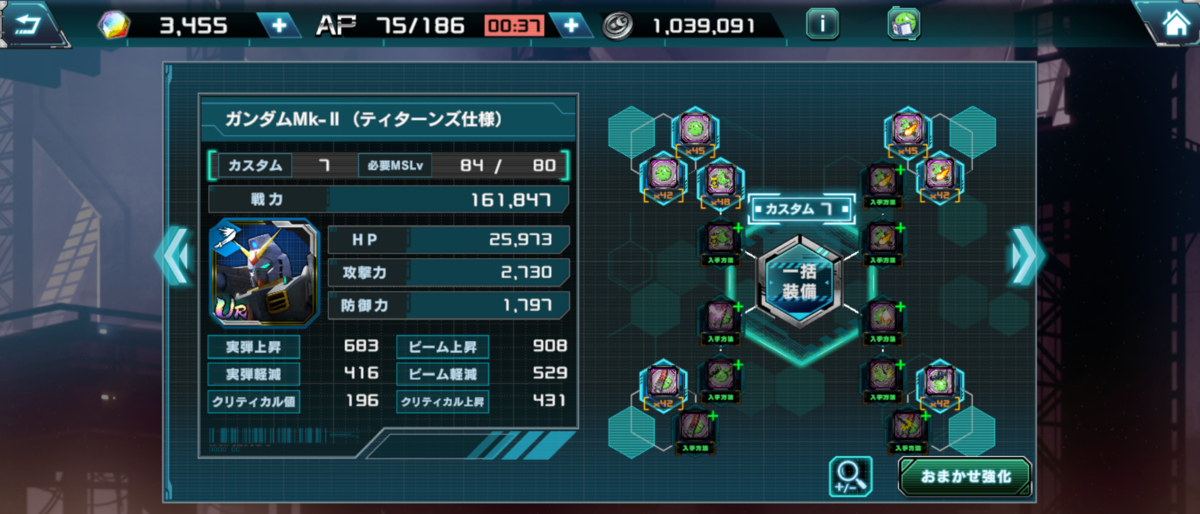The width and height of the screenshot is (1200, 514).
Task: Select top-right x45 part slot
Action: click(x=907, y=135)
